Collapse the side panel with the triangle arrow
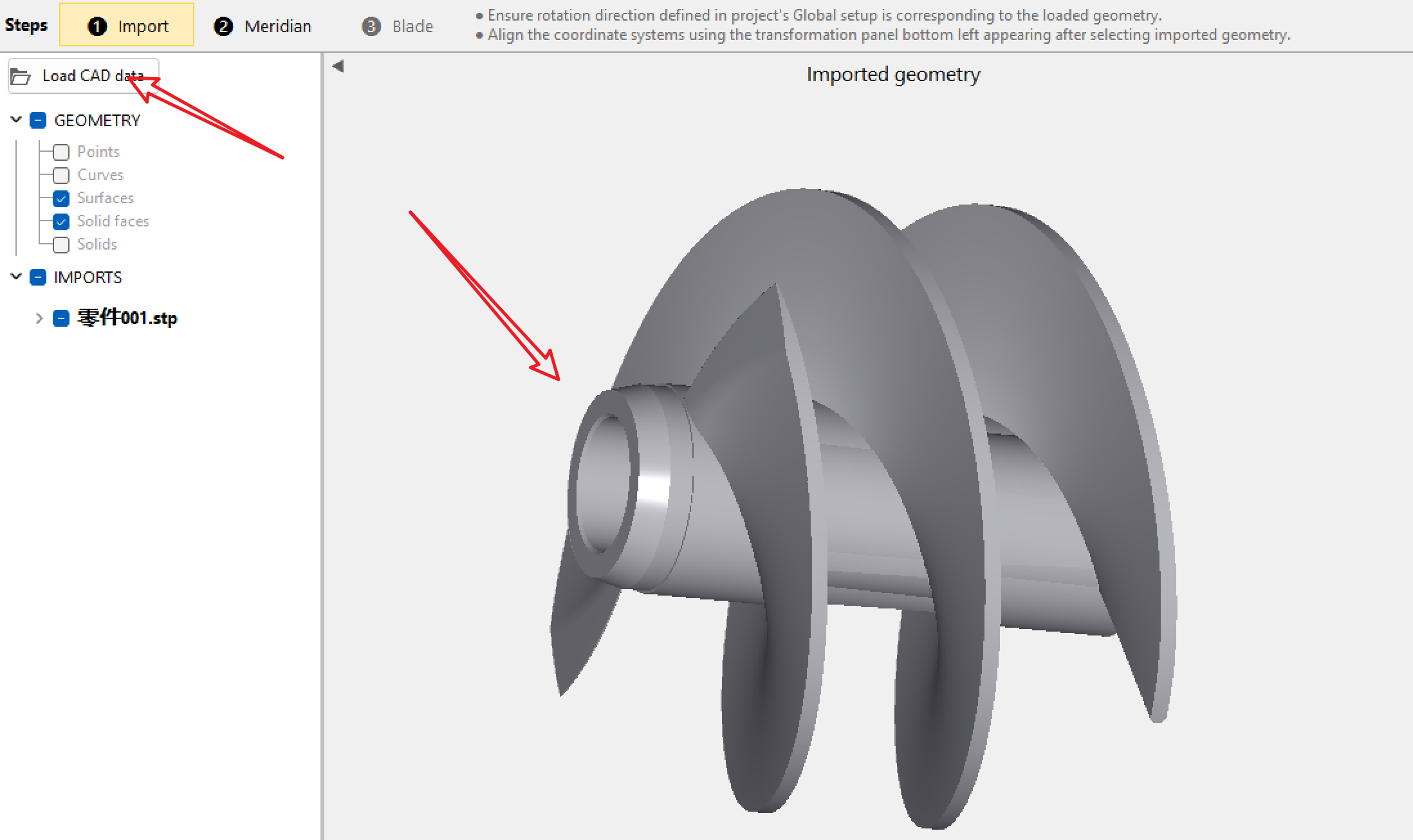The width and height of the screenshot is (1413, 840). point(338,66)
